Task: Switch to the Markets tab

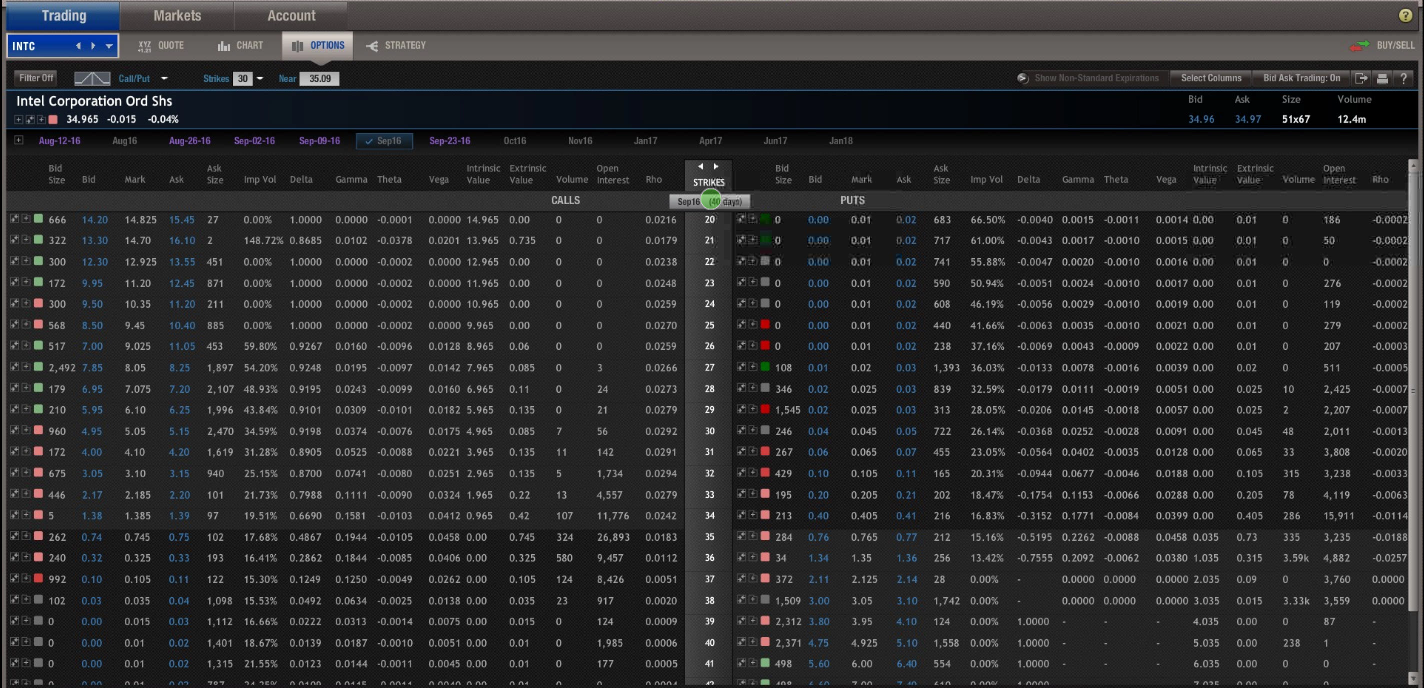Action: pyautogui.click(x=177, y=16)
